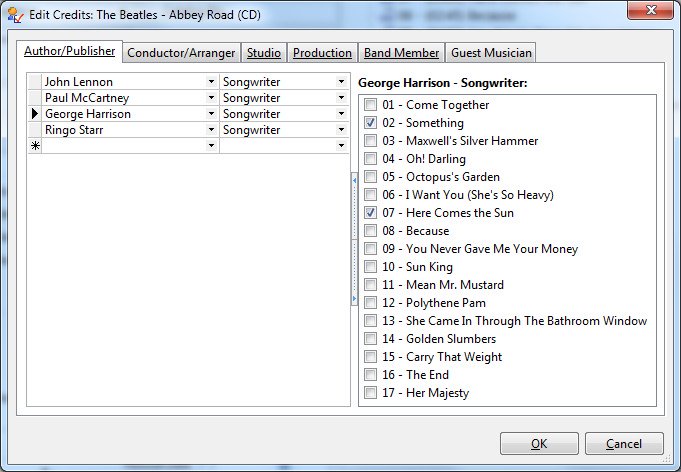Click the Cancel button

point(624,443)
